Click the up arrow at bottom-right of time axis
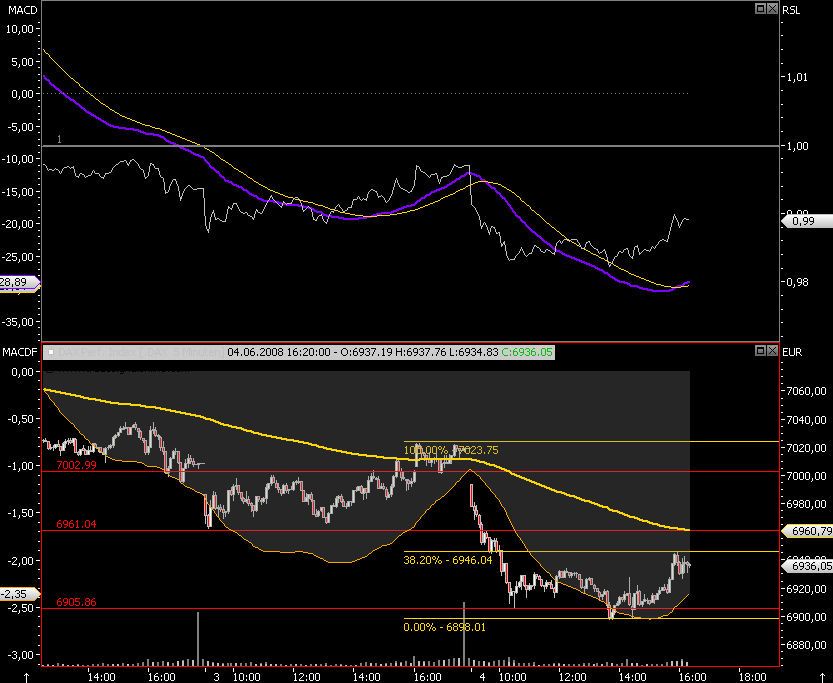 tap(823, 678)
